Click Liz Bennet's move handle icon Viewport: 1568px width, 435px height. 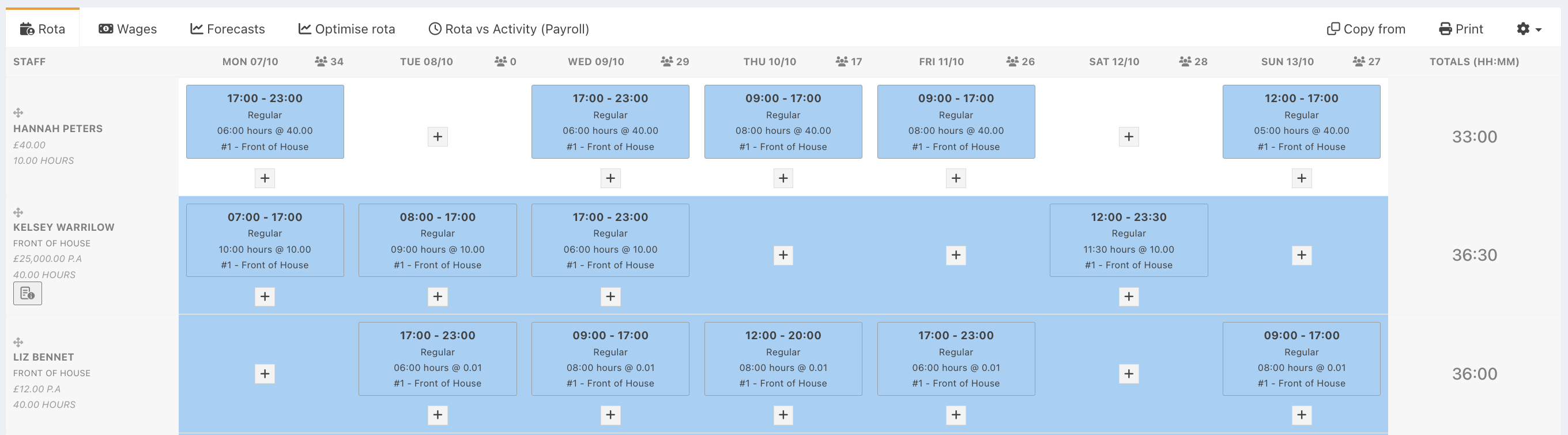[18, 342]
